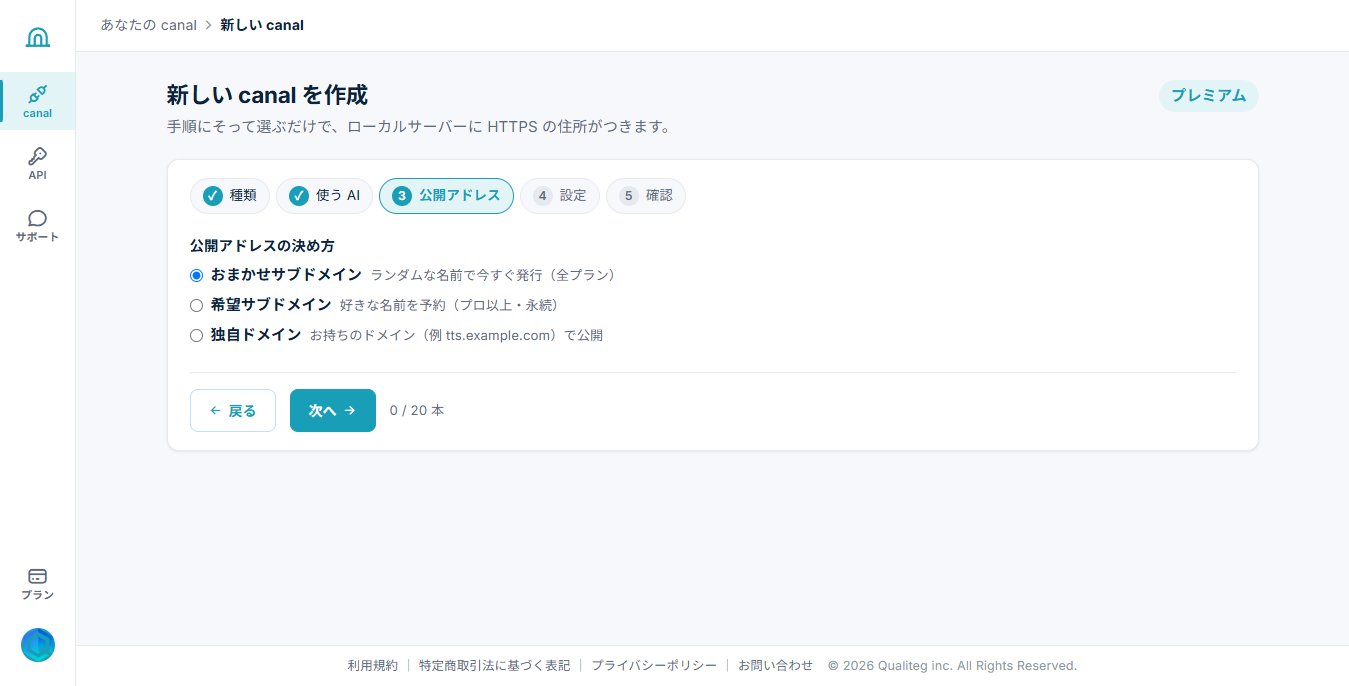Proceed with the 次へ button
This screenshot has height=686, width=1349.
pyautogui.click(x=333, y=410)
